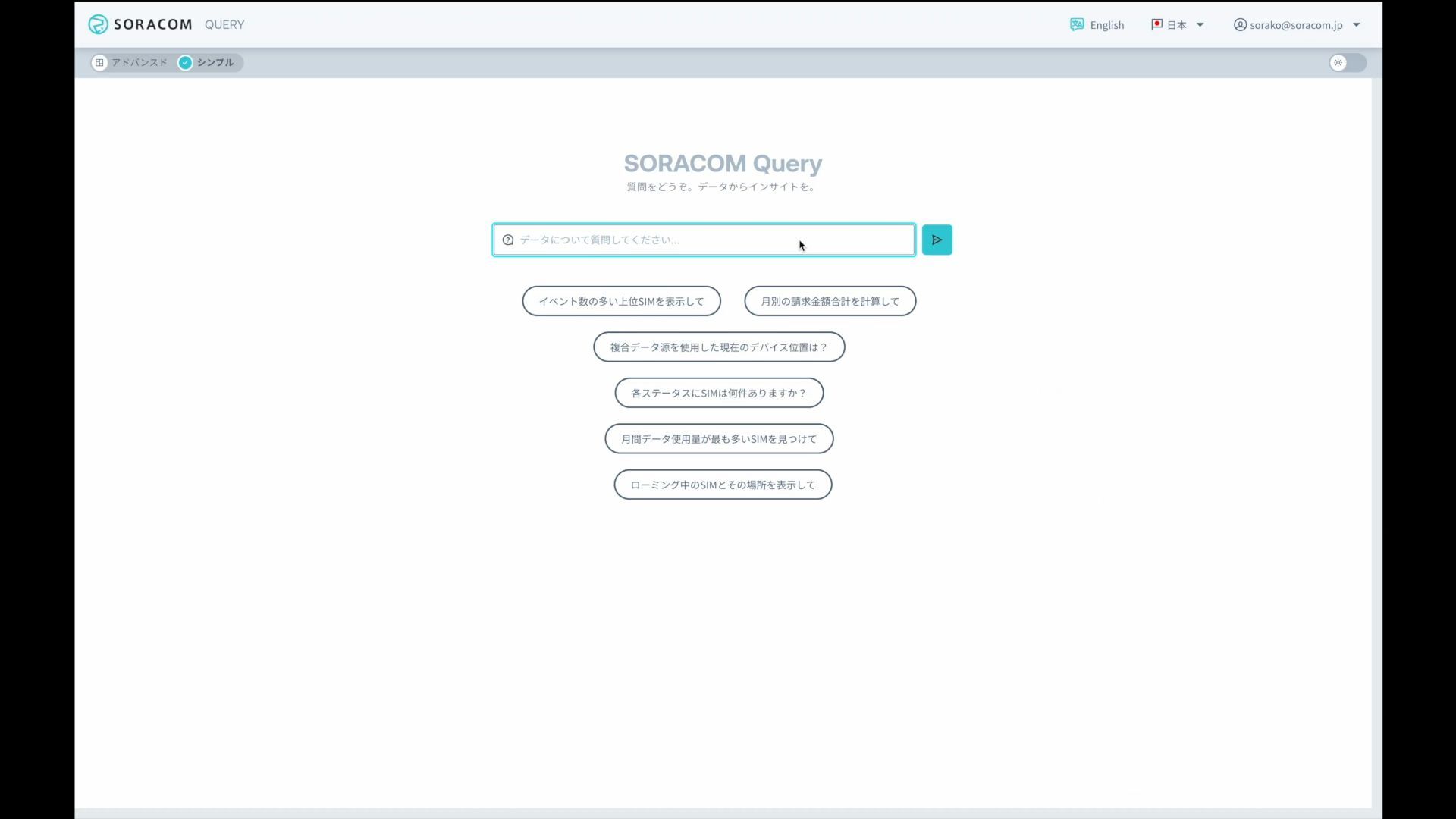Click the subtitle 質問をどうぞ。データからインサイトを。
Screen dimensions: 1456x819
click(722, 187)
